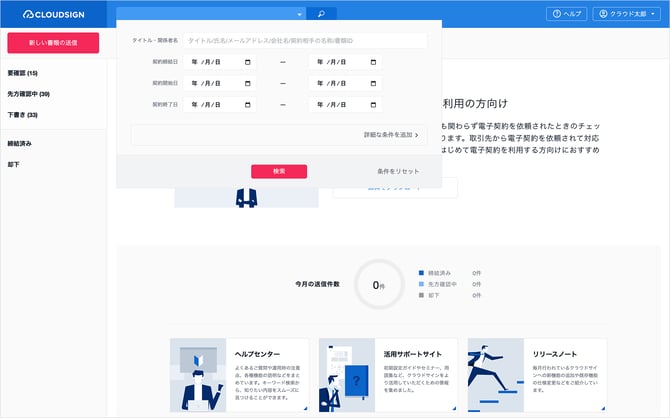Viewport: 670px width, 418px height.
Task: Open the クラウド太郎 user menu
Action: (628, 14)
